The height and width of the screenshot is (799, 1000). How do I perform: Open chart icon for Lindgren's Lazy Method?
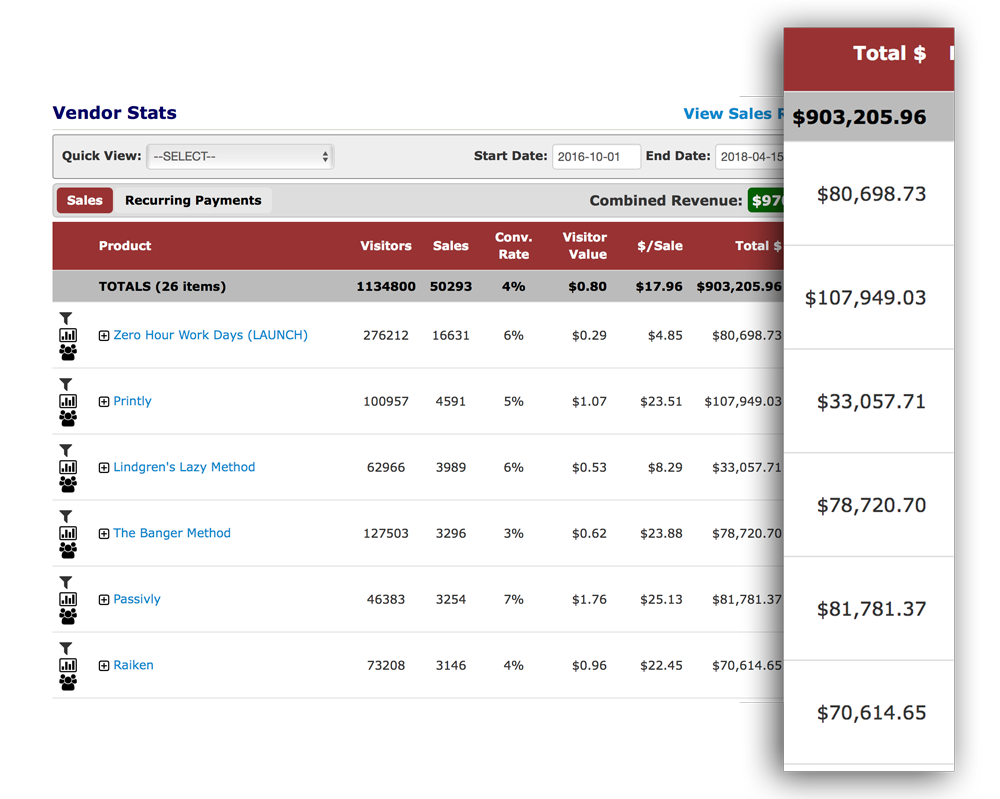(68, 467)
